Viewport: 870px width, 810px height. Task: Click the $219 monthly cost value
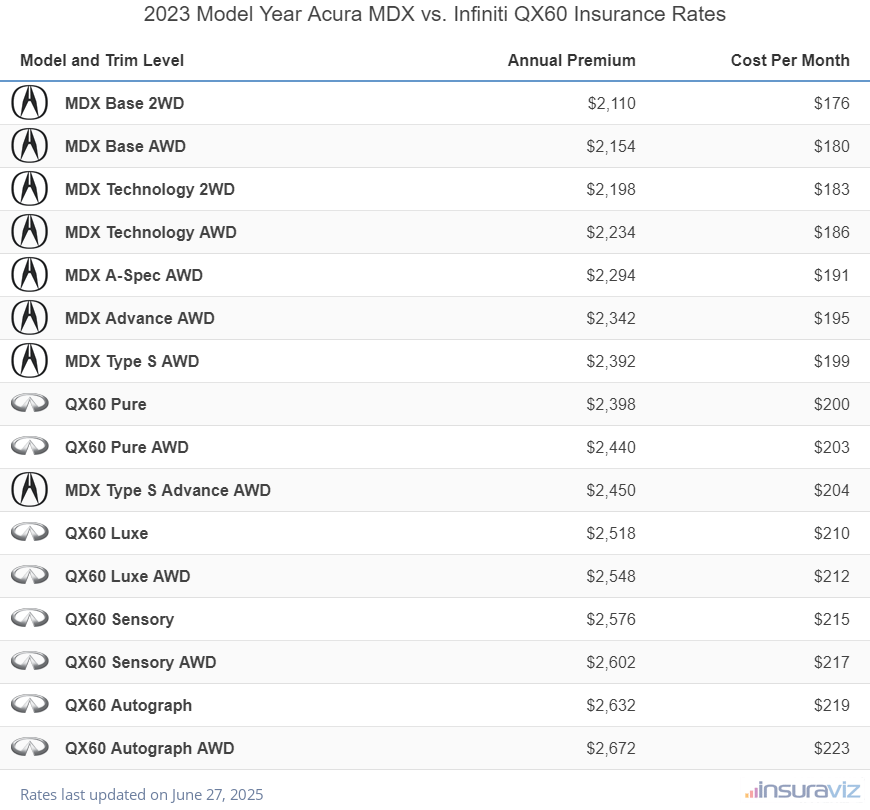832,705
